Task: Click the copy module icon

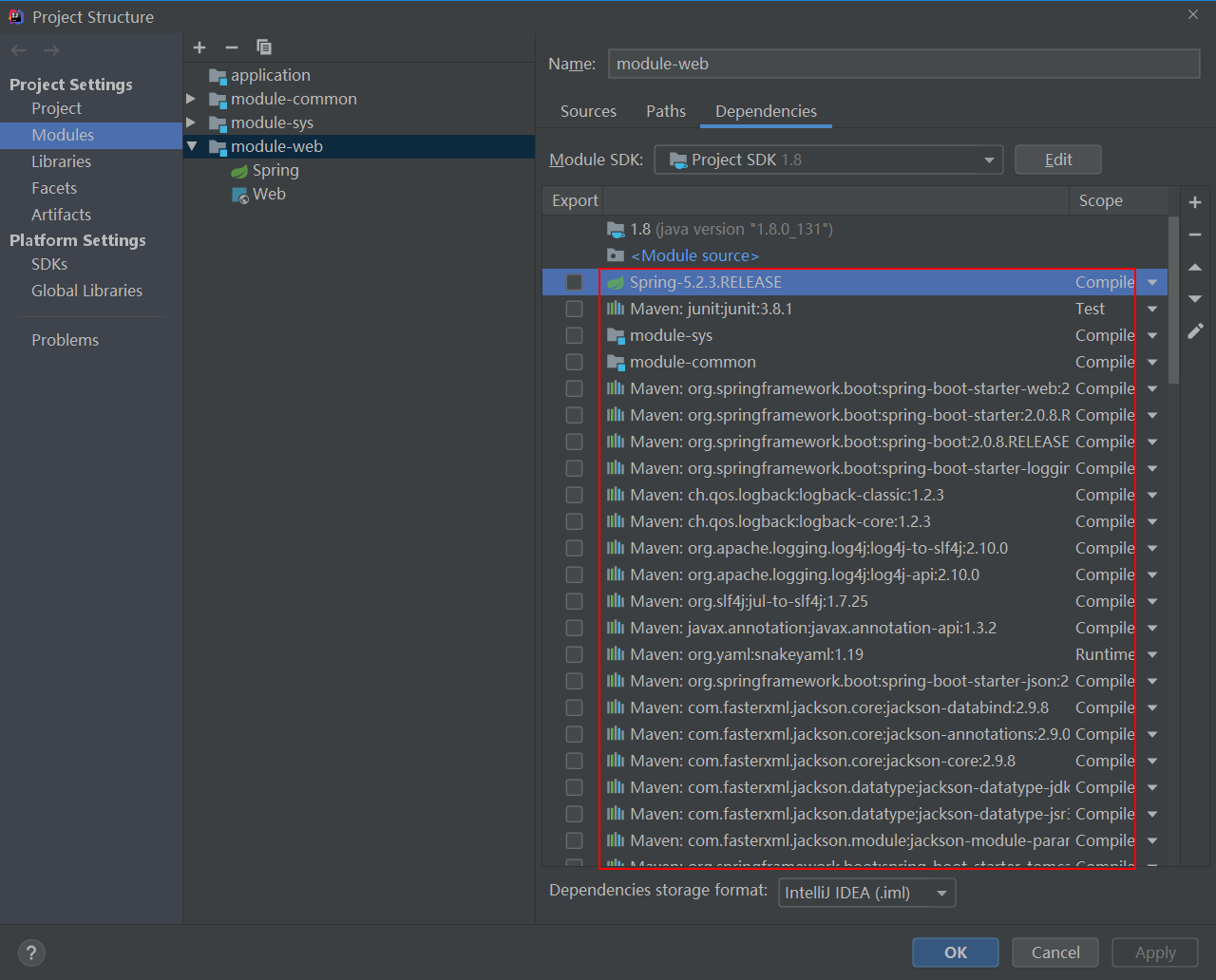Action: [x=264, y=47]
